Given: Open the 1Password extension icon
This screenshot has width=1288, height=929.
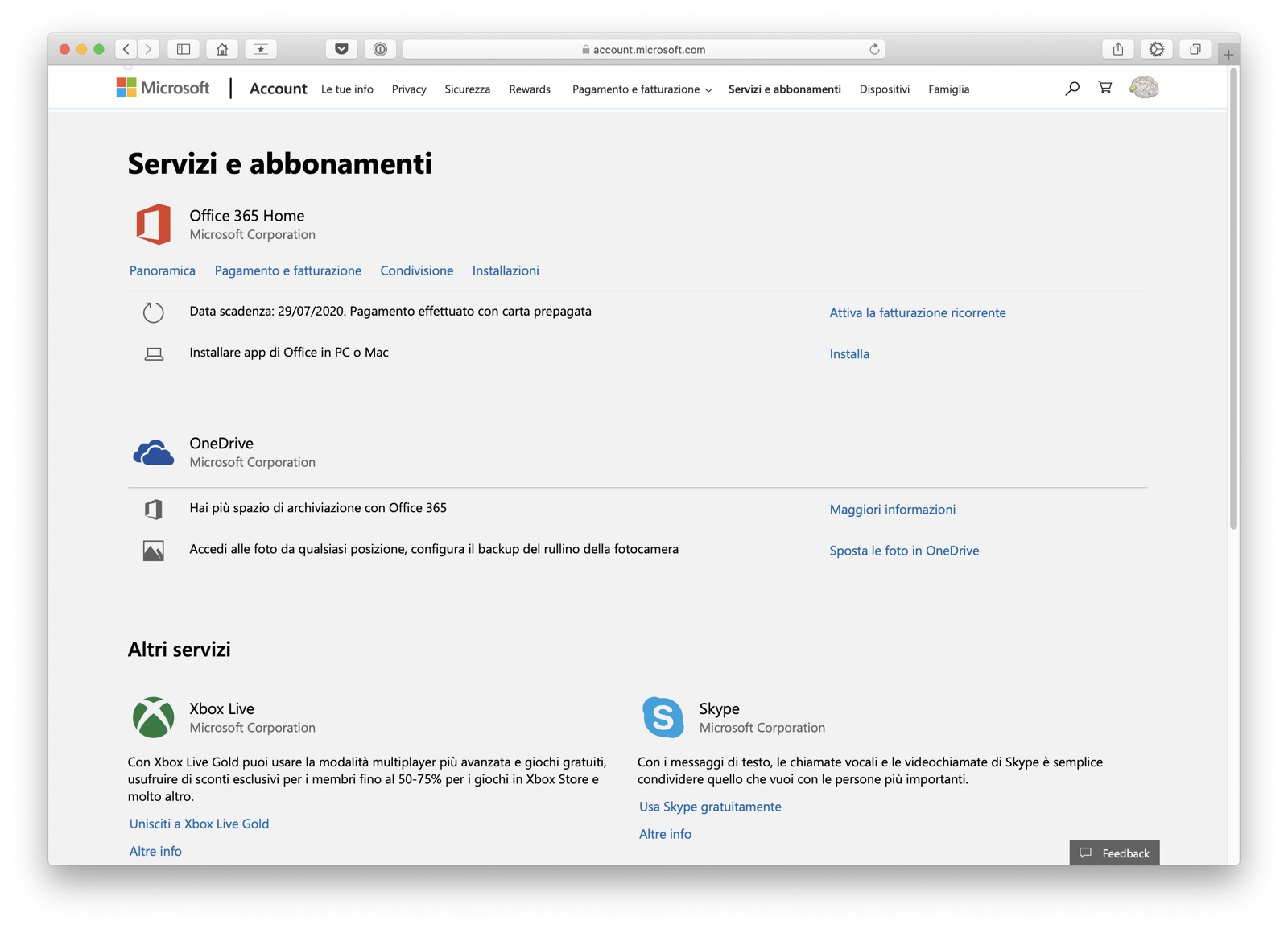Looking at the screenshot, I should 380,49.
